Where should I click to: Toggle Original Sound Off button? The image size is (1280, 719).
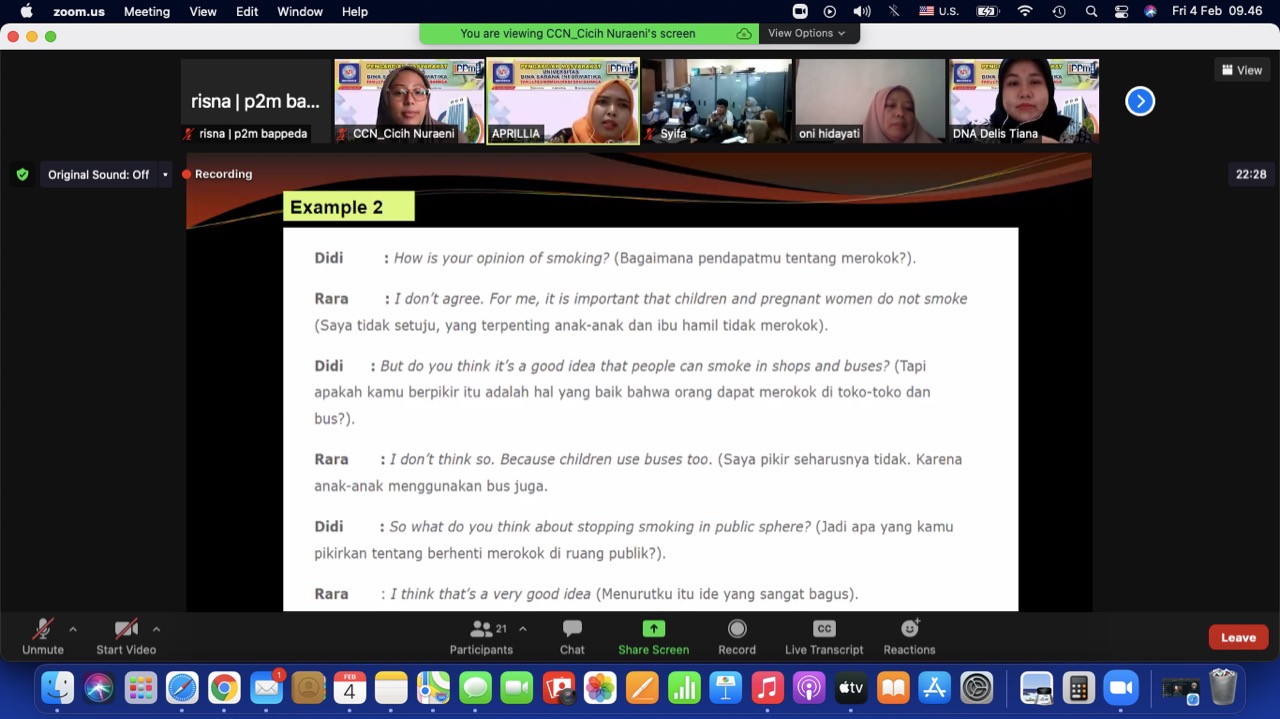click(x=98, y=174)
